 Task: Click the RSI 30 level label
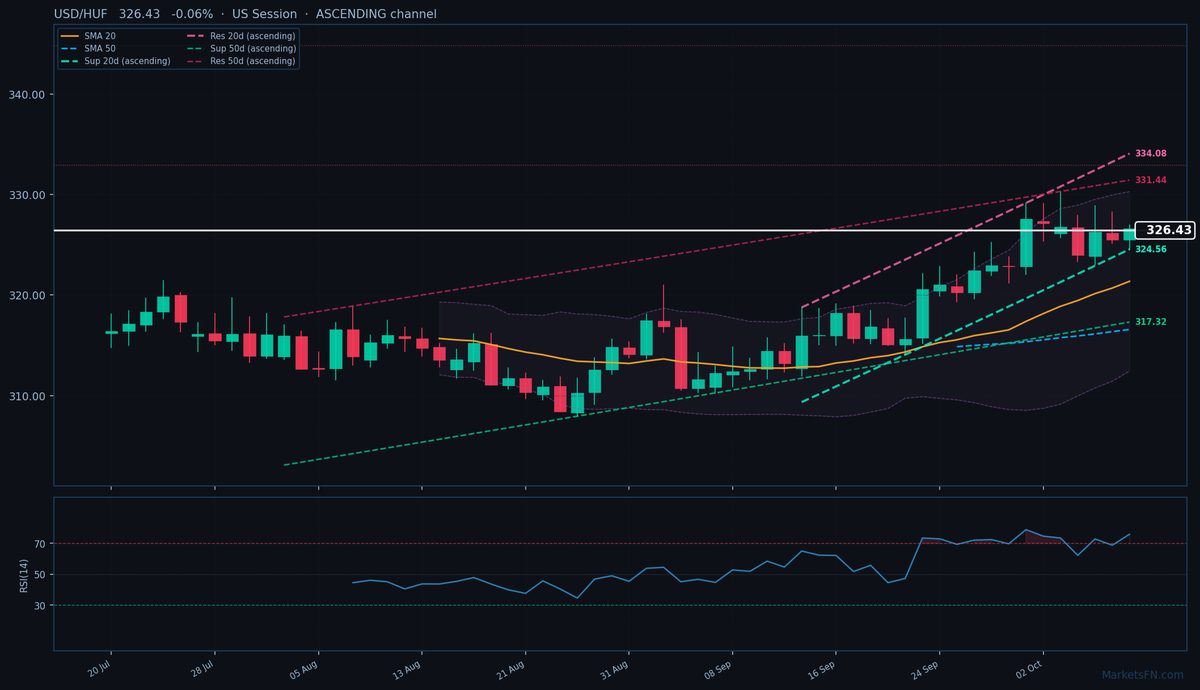(41, 606)
